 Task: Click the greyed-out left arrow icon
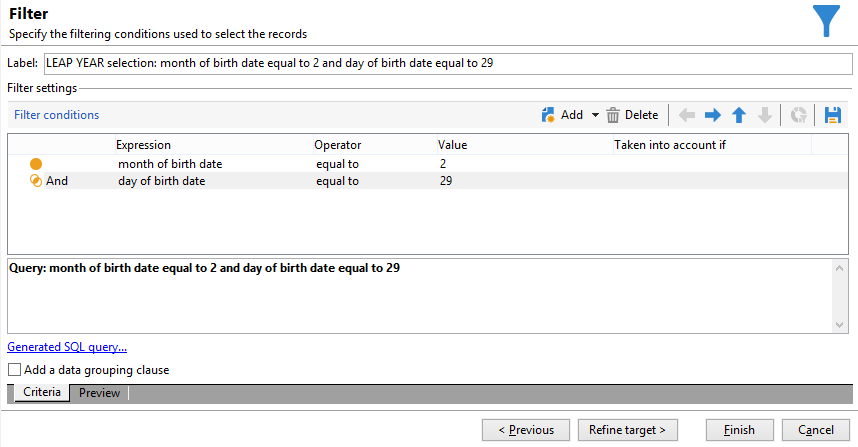click(687, 115)
